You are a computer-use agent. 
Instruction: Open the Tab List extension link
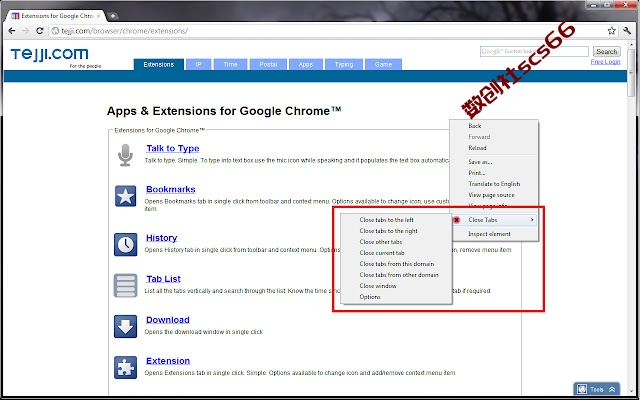click(x=163, y=279)
